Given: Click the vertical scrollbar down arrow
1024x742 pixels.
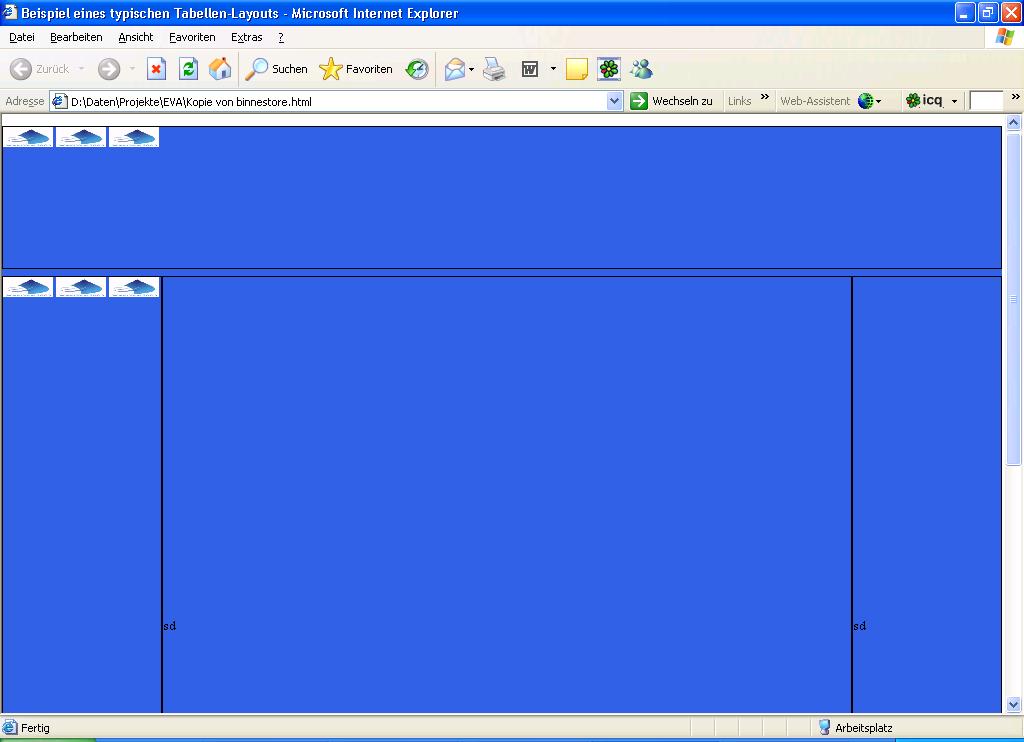Looking at the screenshot, I should pos(1013,705).
